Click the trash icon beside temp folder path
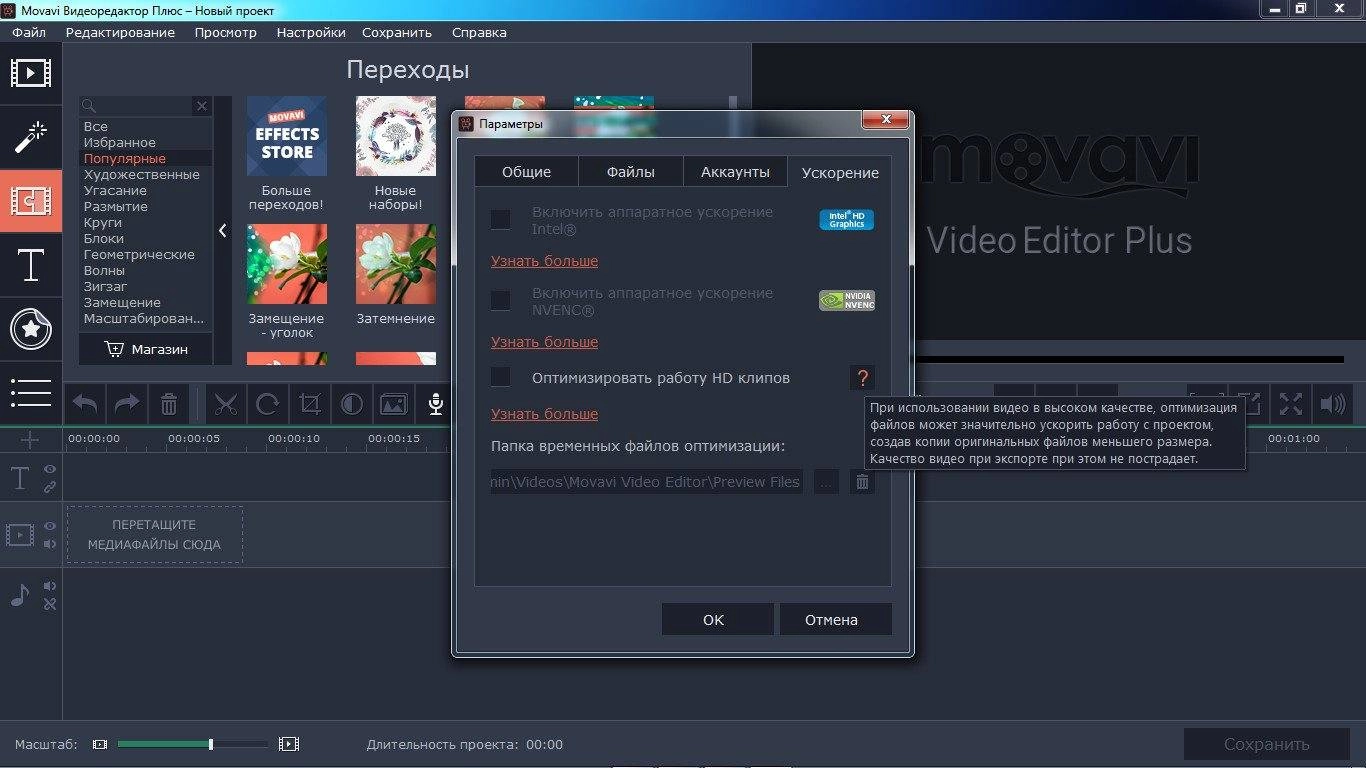This screenshot has width=1366, height=768. click(862, 482)
